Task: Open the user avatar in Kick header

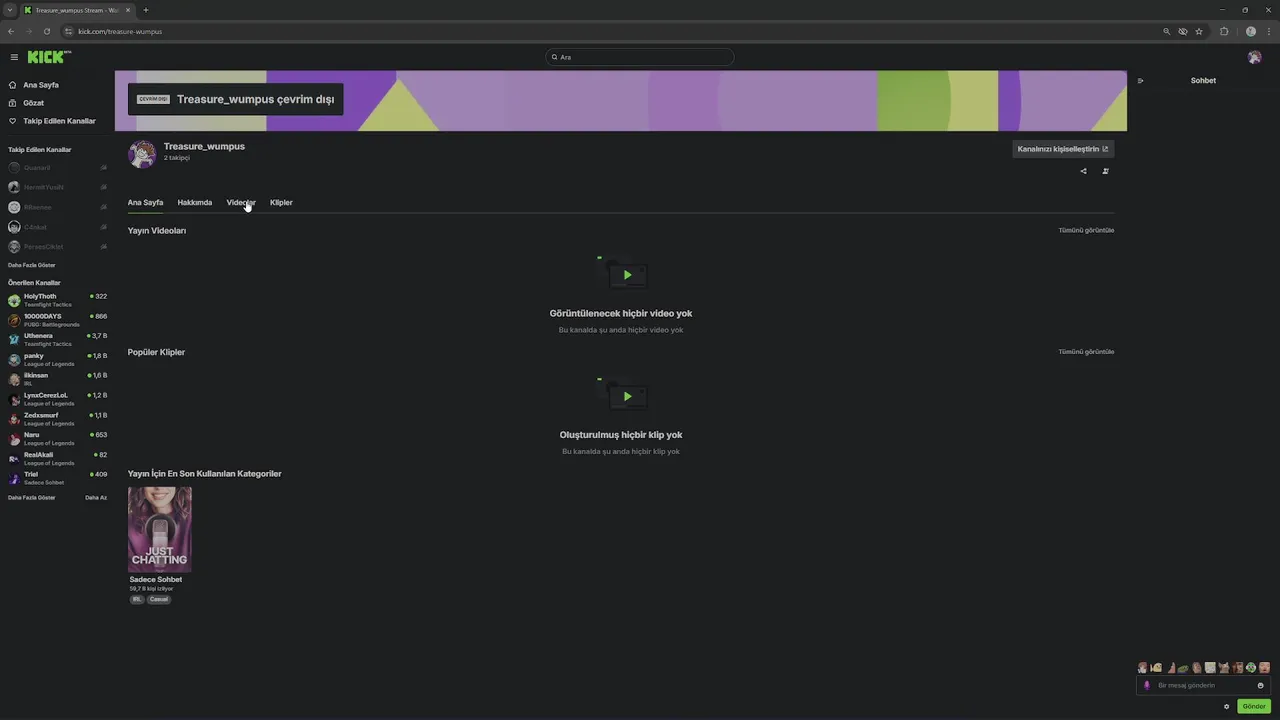Action: pos(1254,57)
